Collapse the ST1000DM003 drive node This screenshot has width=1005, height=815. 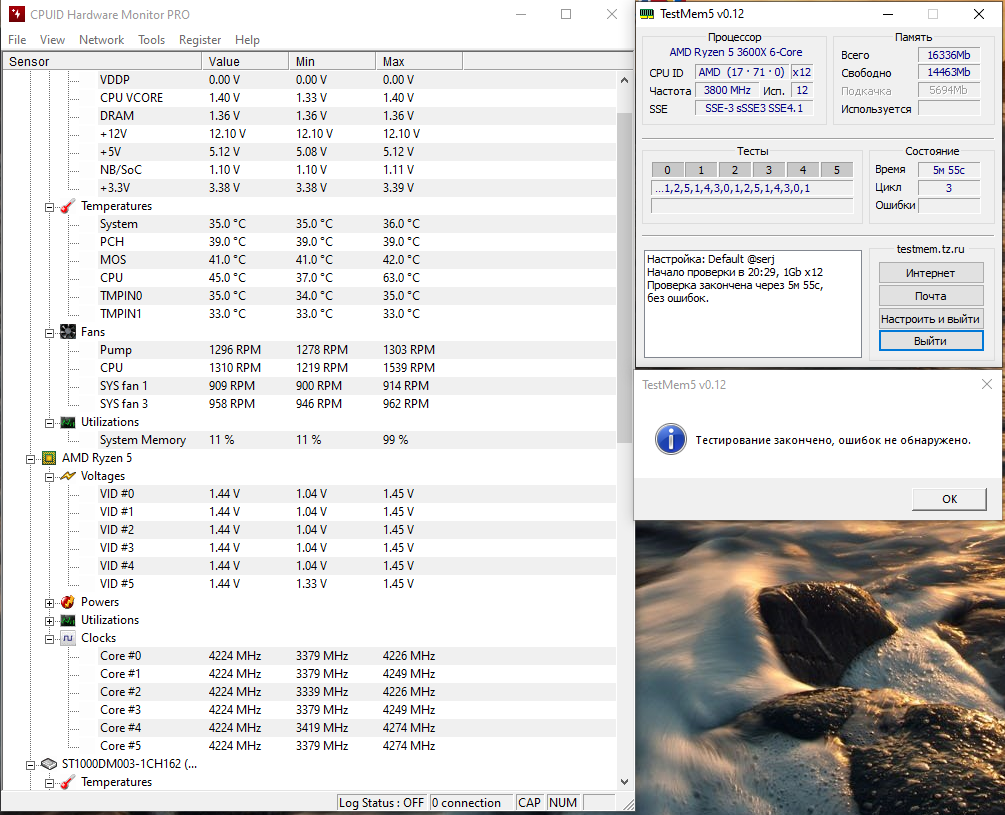(x=30, y=764)
